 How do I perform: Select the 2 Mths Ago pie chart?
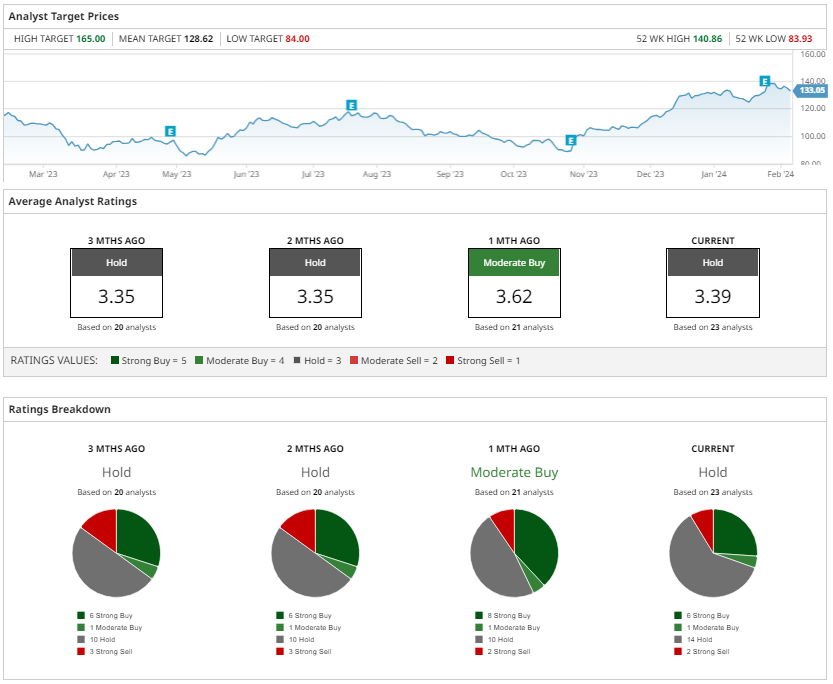(315, 553)
